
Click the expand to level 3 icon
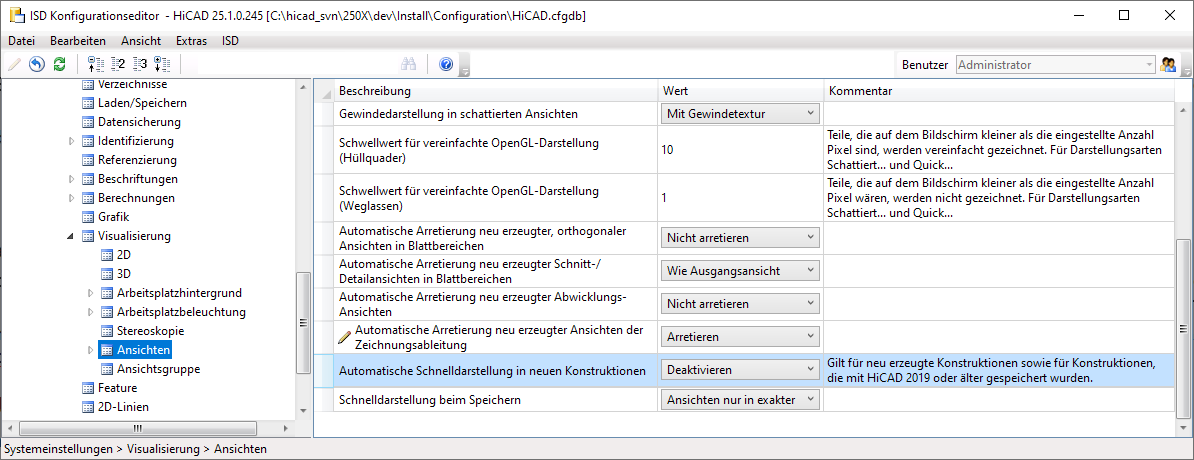click(x=139, y=65)
